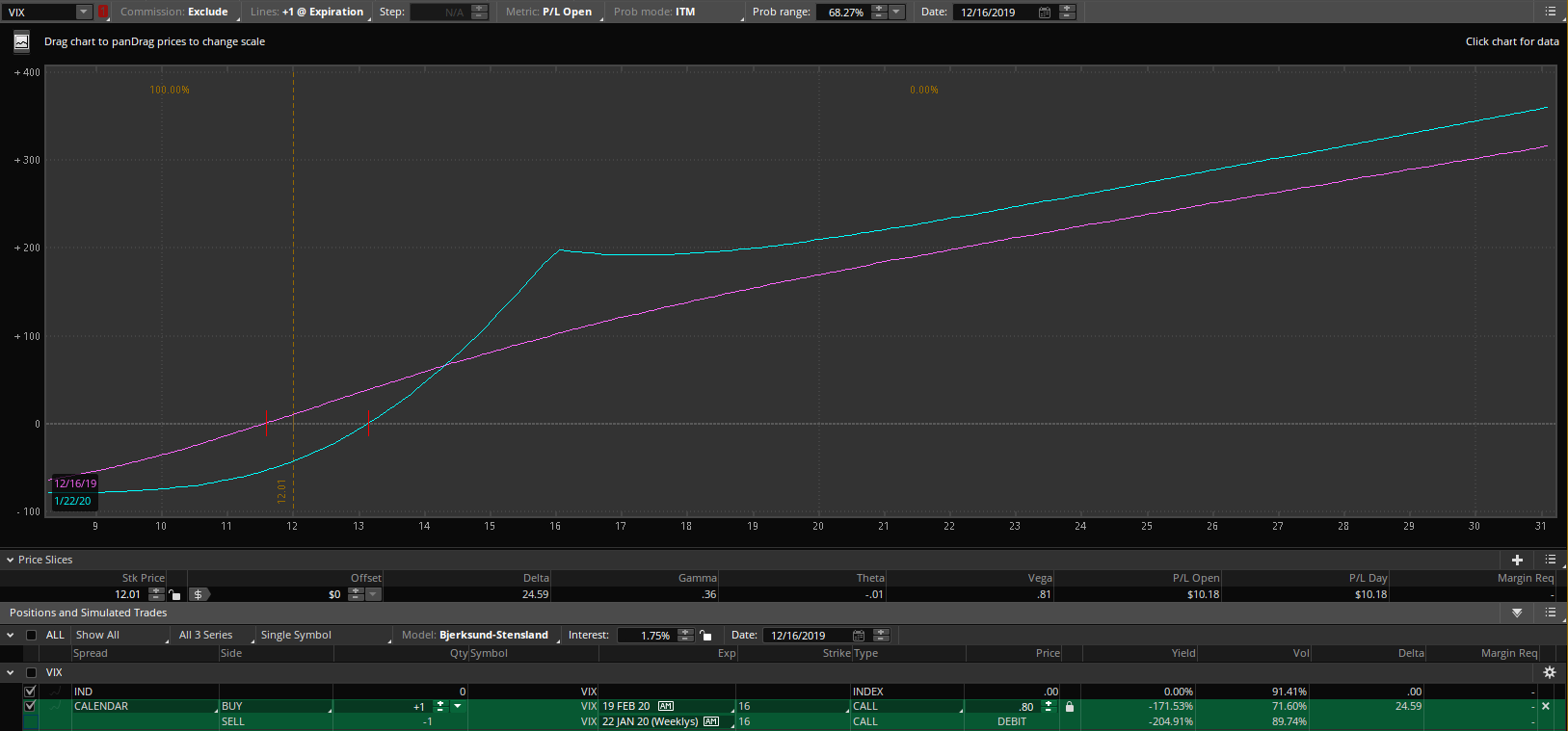Open the strike 16 dropdown in the BUY row
This screenshot has width=1568, height=731.
(x=793, y=706)
